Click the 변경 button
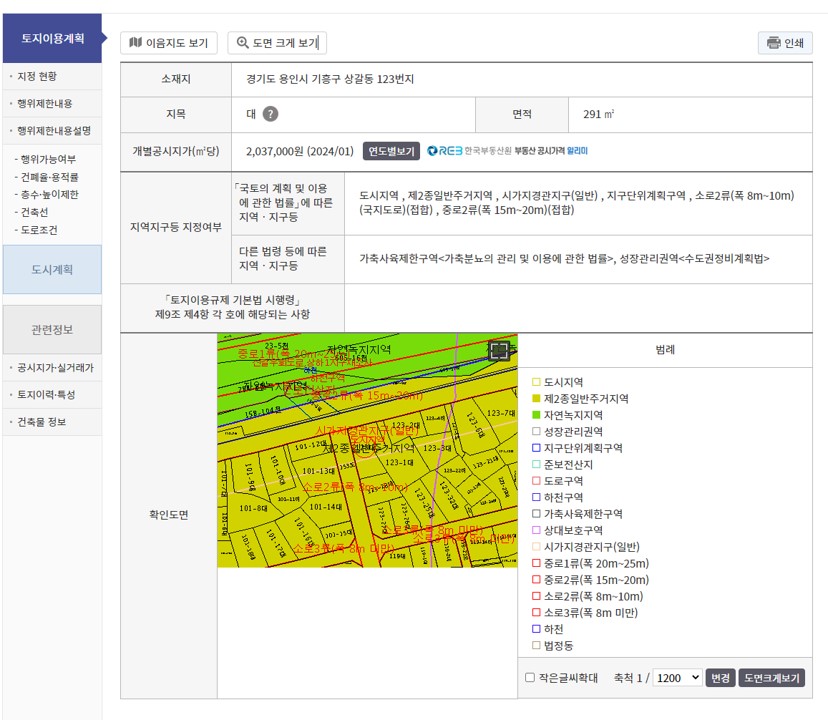The width and height of the screenshot is (828, 720). pyautogui.click(x=720, y=678)
